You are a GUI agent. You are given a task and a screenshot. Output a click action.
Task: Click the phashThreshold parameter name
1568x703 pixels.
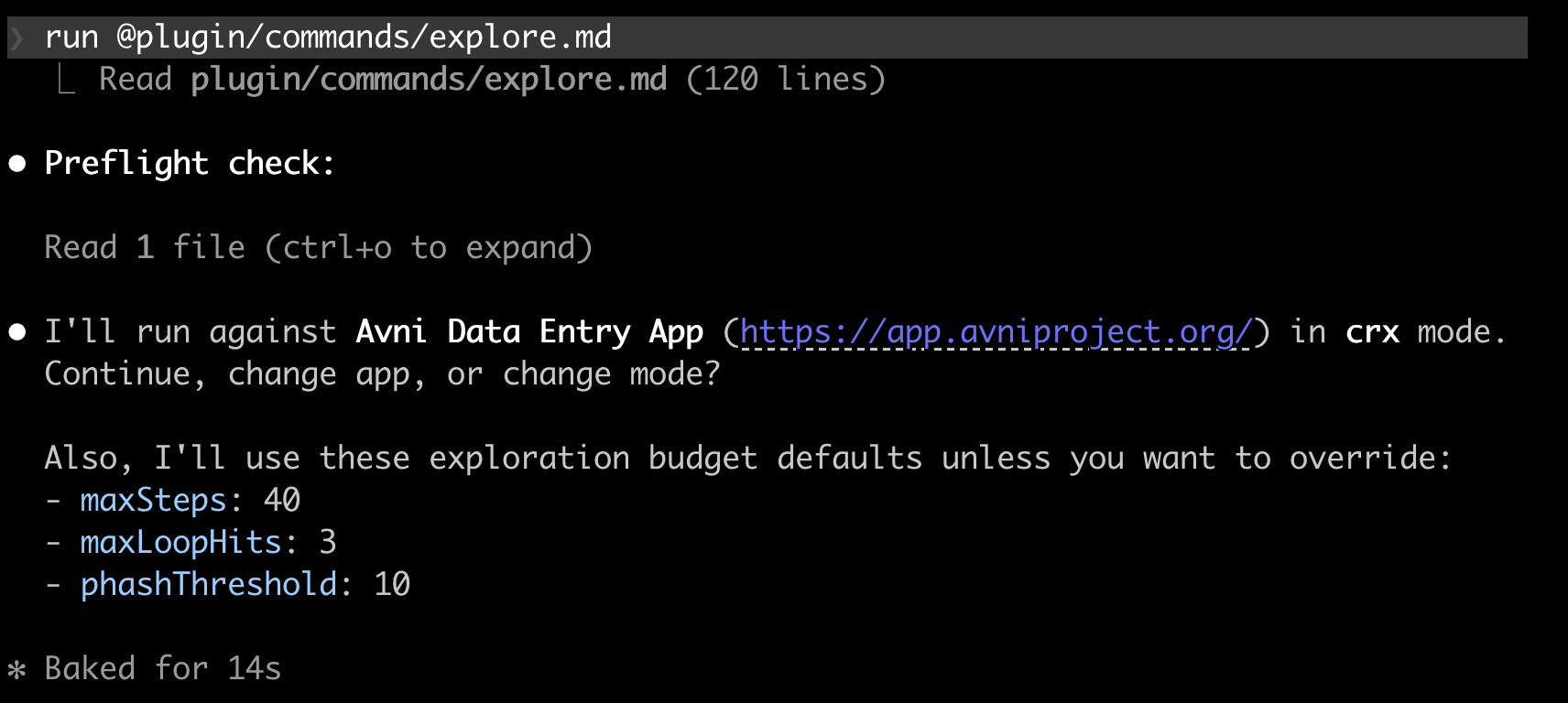point(209,584)
